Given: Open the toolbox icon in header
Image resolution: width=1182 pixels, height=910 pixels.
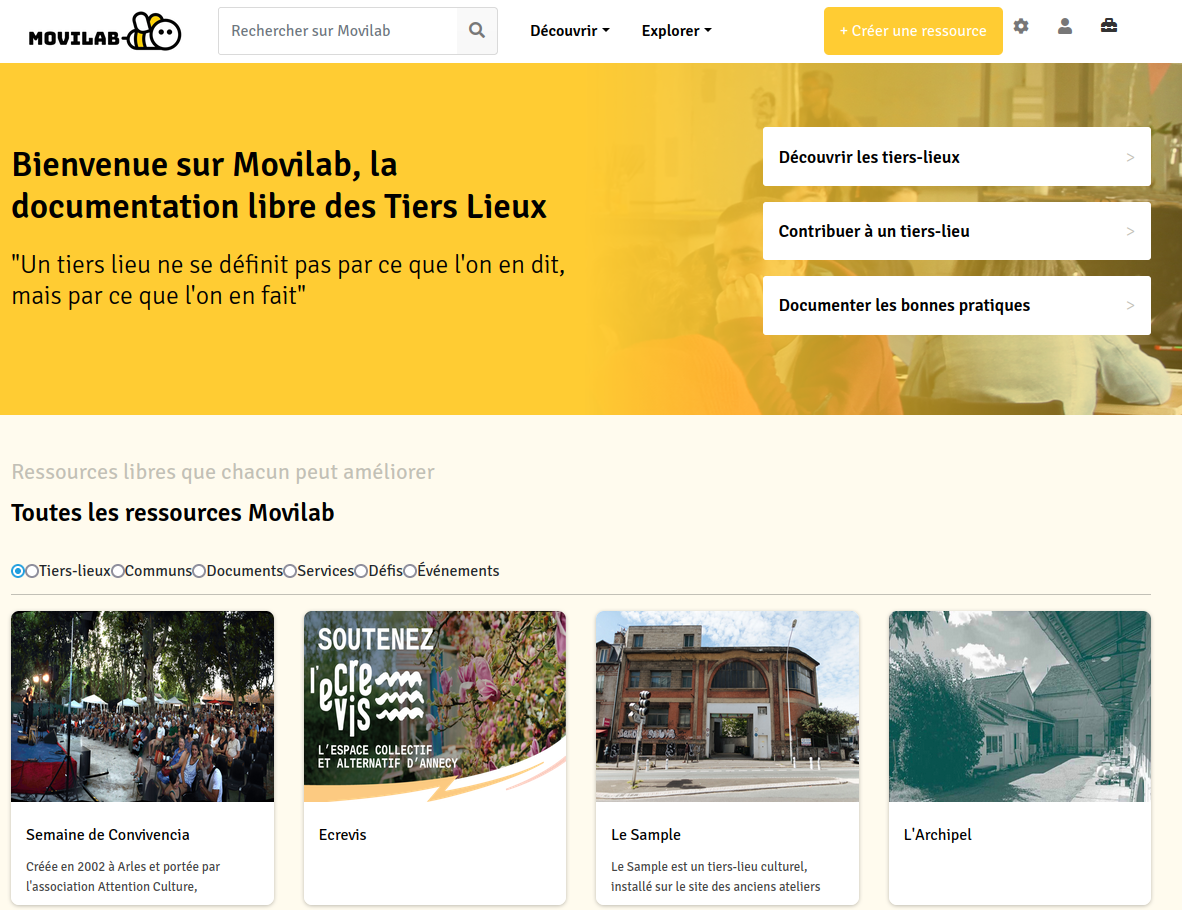Looking at the screenshot, I should (1109, 26).
